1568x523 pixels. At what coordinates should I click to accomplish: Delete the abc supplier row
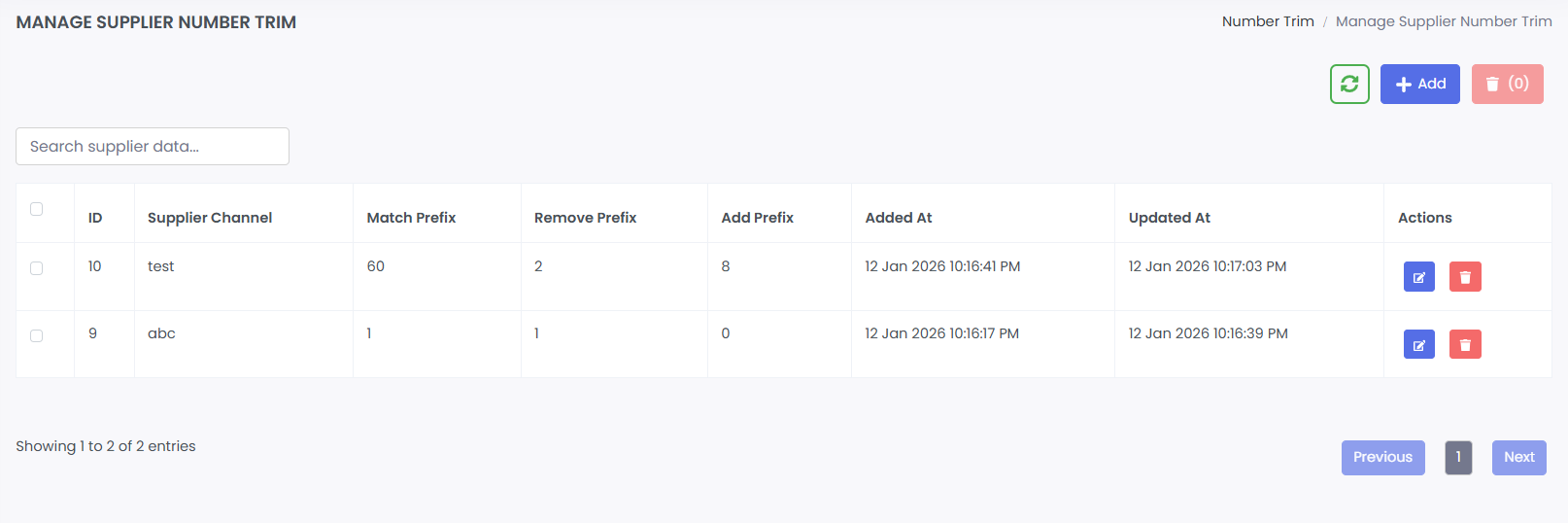click(x=1465, y=344)
